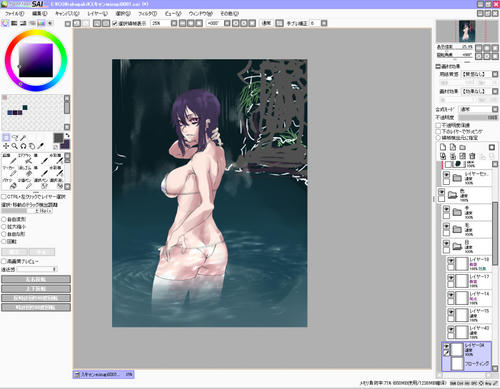Choose the バケツ bucket fill tool
This screenshot has height=389, width=500.
coord(9,183)
